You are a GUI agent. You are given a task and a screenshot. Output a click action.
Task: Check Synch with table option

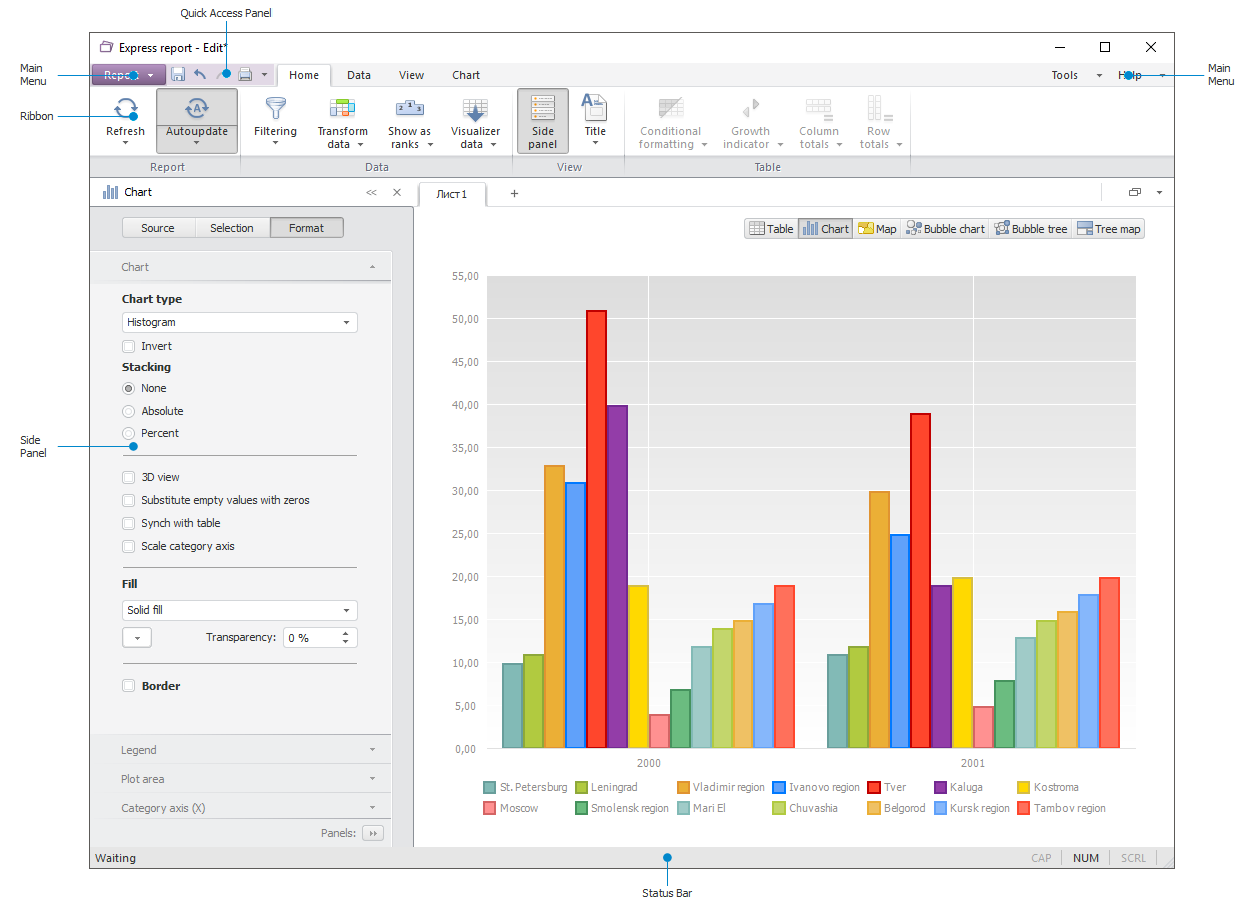coord(129,524)
